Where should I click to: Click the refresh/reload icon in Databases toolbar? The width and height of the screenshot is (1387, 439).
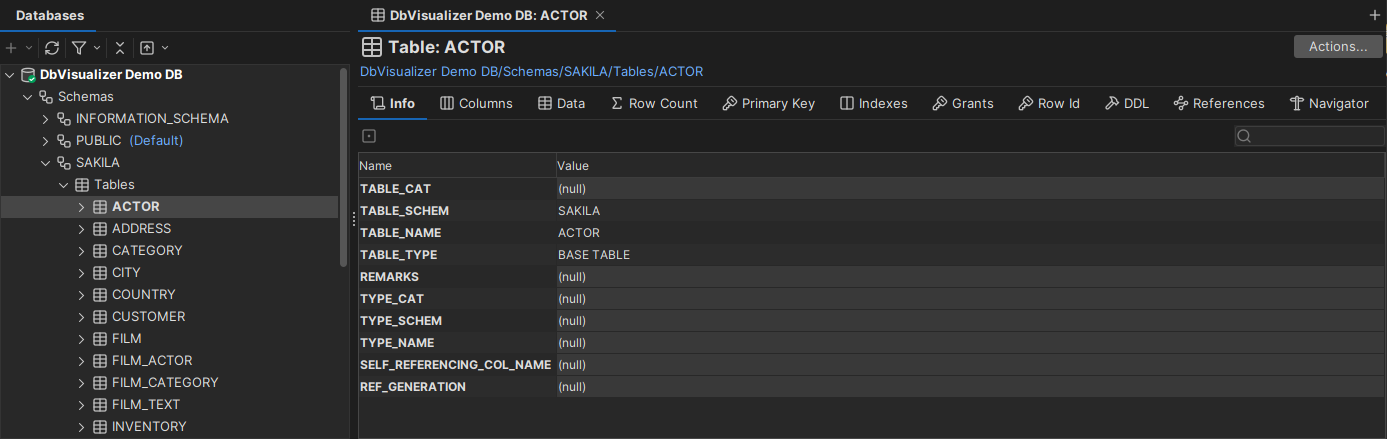click(x=52, y=48)
